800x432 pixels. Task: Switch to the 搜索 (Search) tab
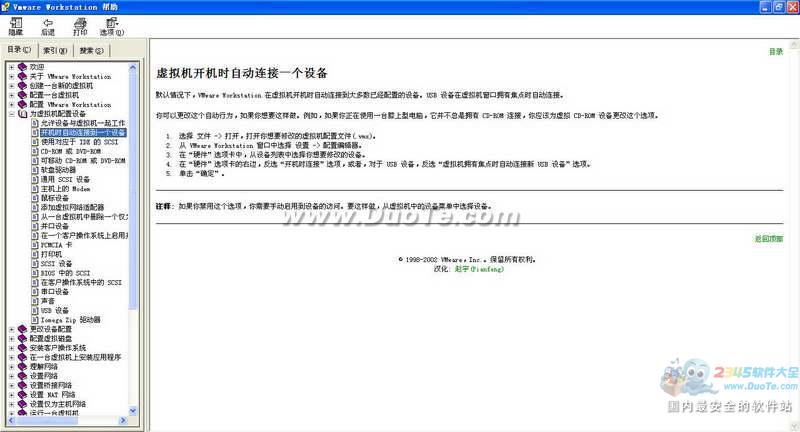[x=91, y=50]
